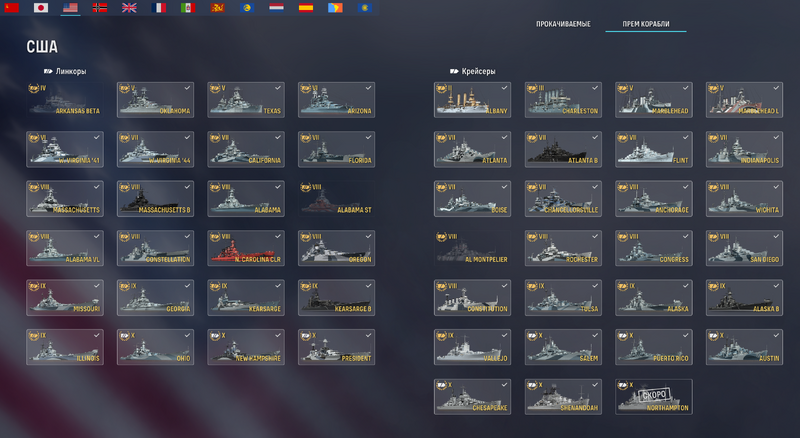Open the Alabama ST ship card

(x=337, y=199)
